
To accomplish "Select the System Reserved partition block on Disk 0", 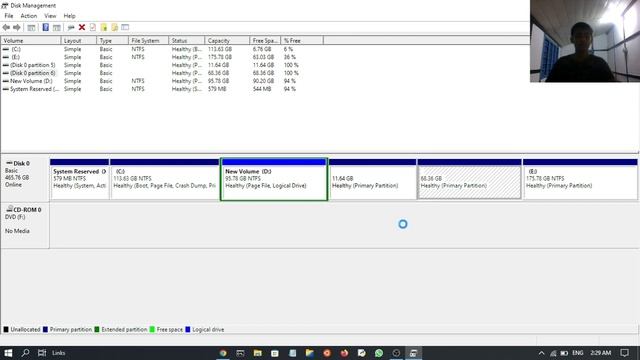I will pos(80,179).
